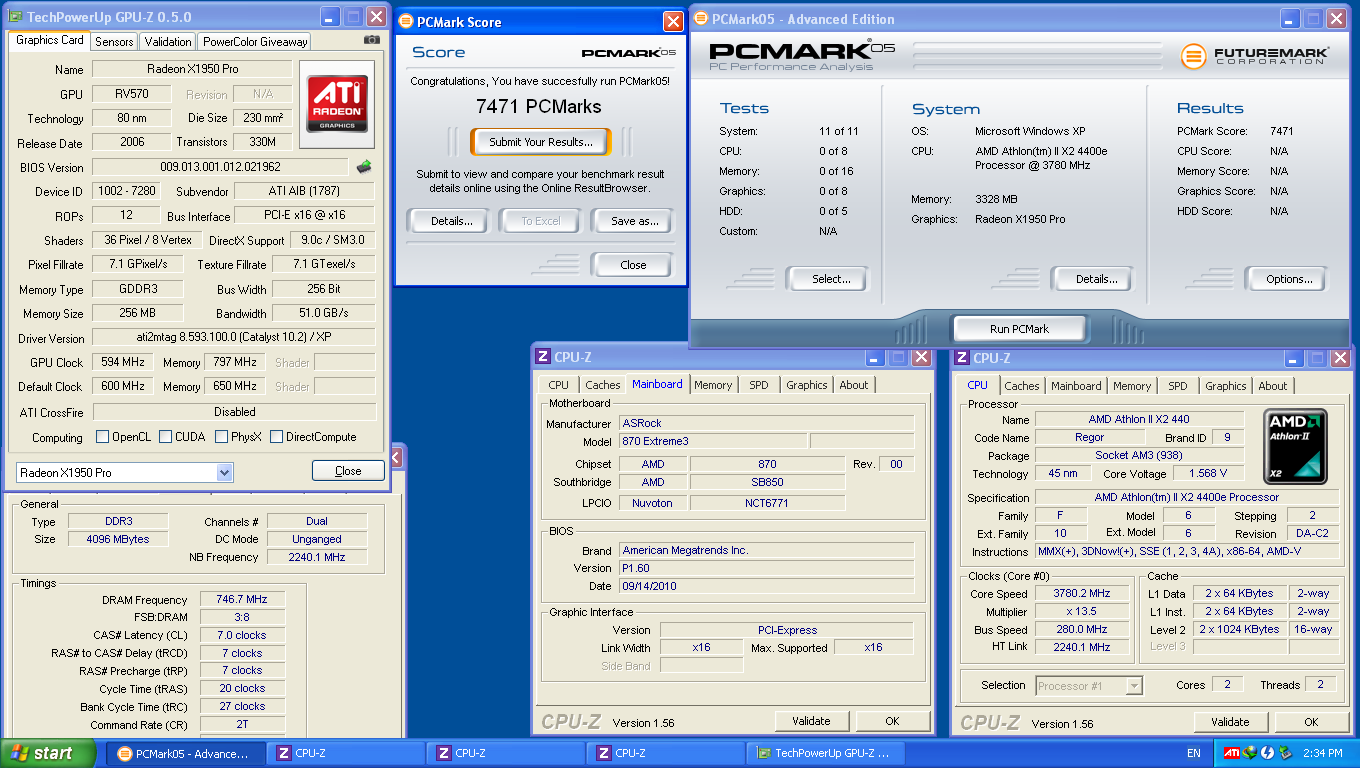Select the Graphics Card tab in GPU-Z
Image resolution: width=1360 pixels, height=768 pixels.
click(50, 40)
